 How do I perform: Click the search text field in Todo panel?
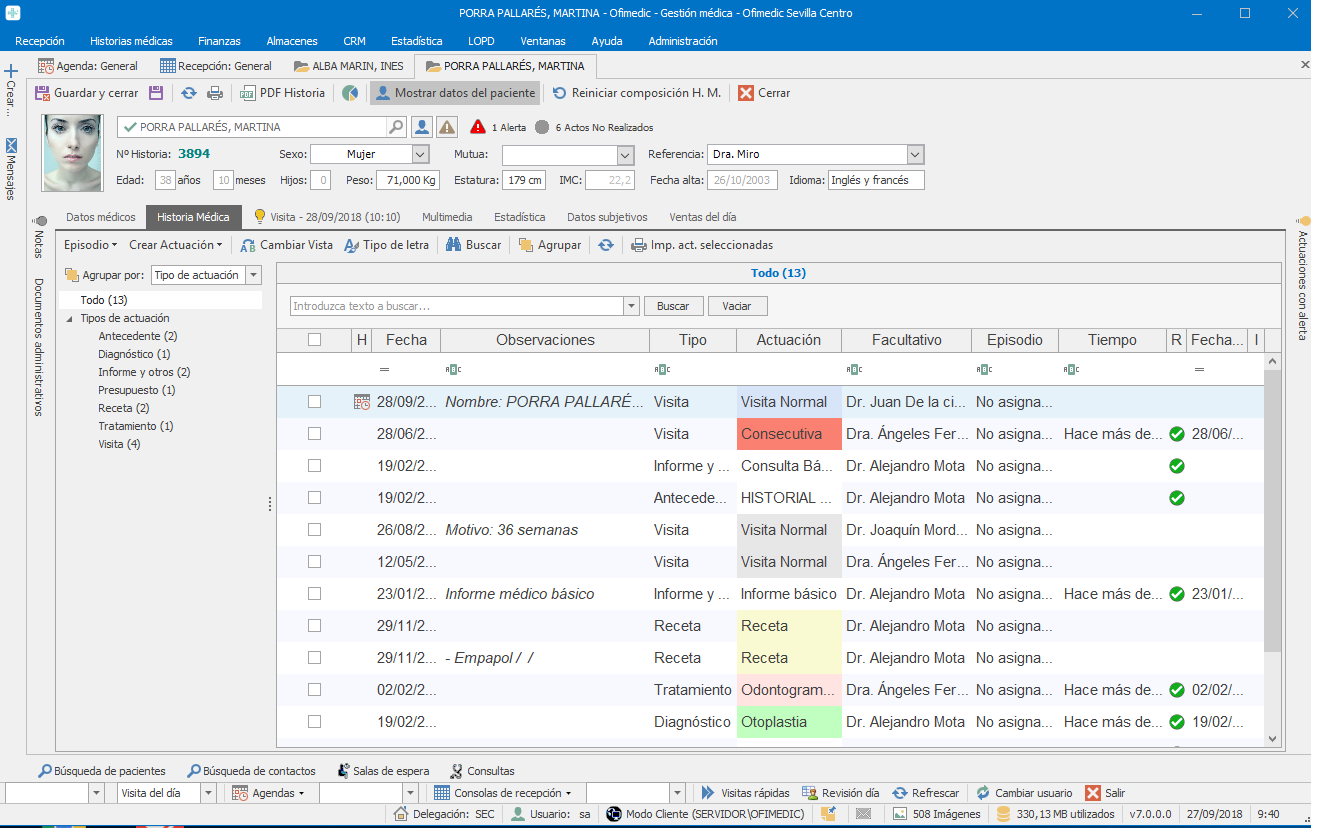(x=456, y=306)
